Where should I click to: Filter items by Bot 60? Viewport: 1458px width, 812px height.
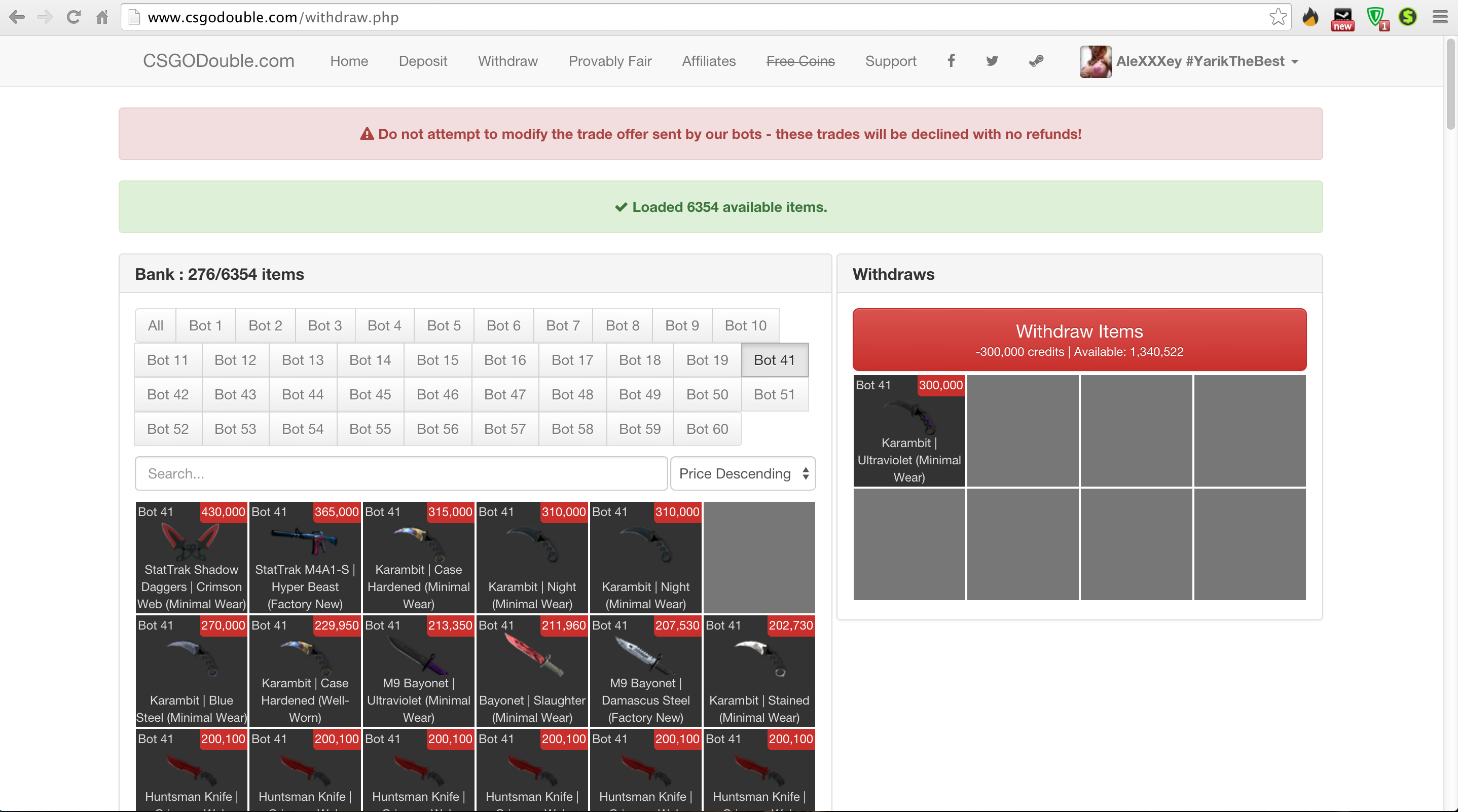point(707,429)
